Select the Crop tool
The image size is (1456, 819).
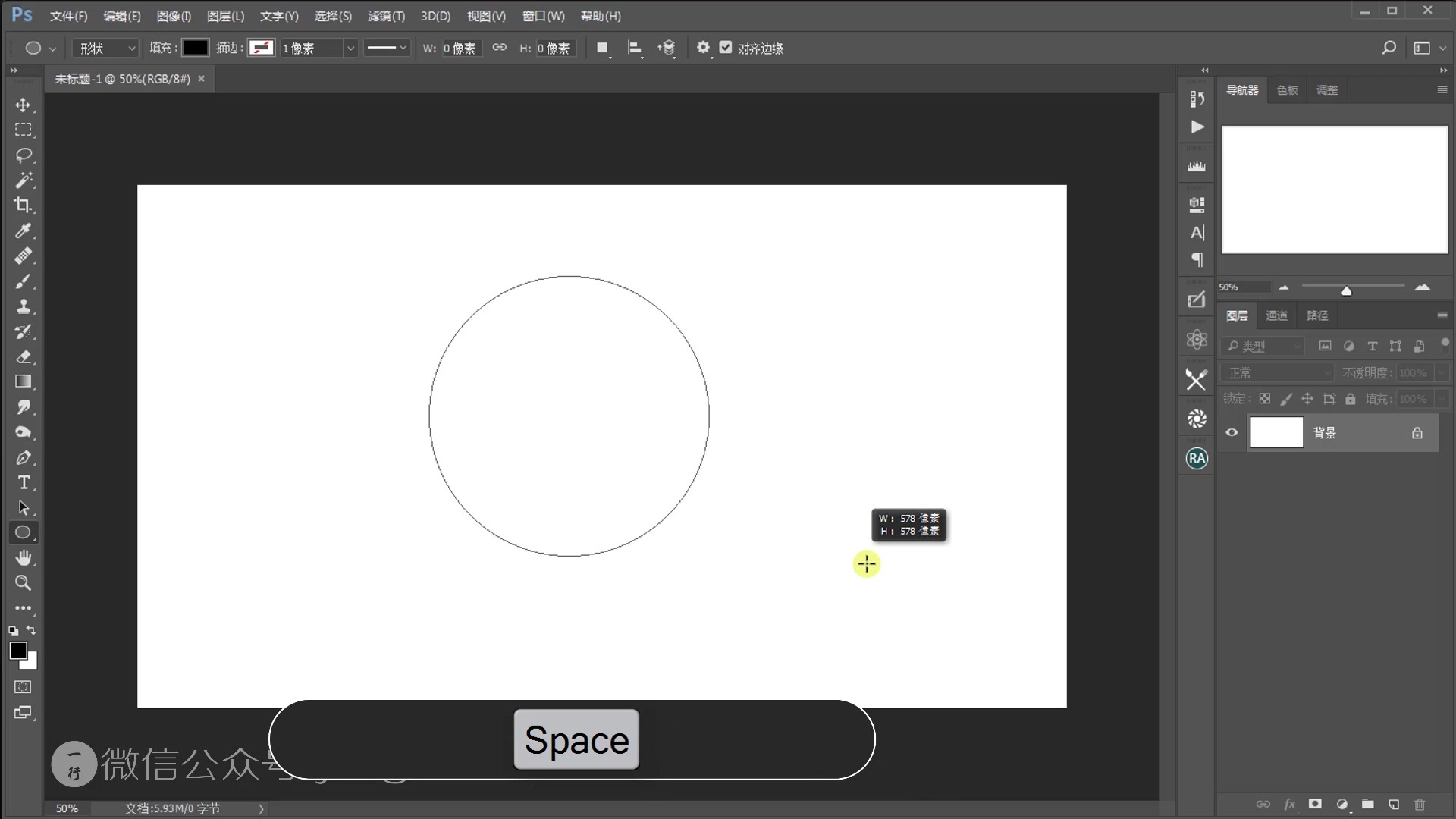pos(23,205)
